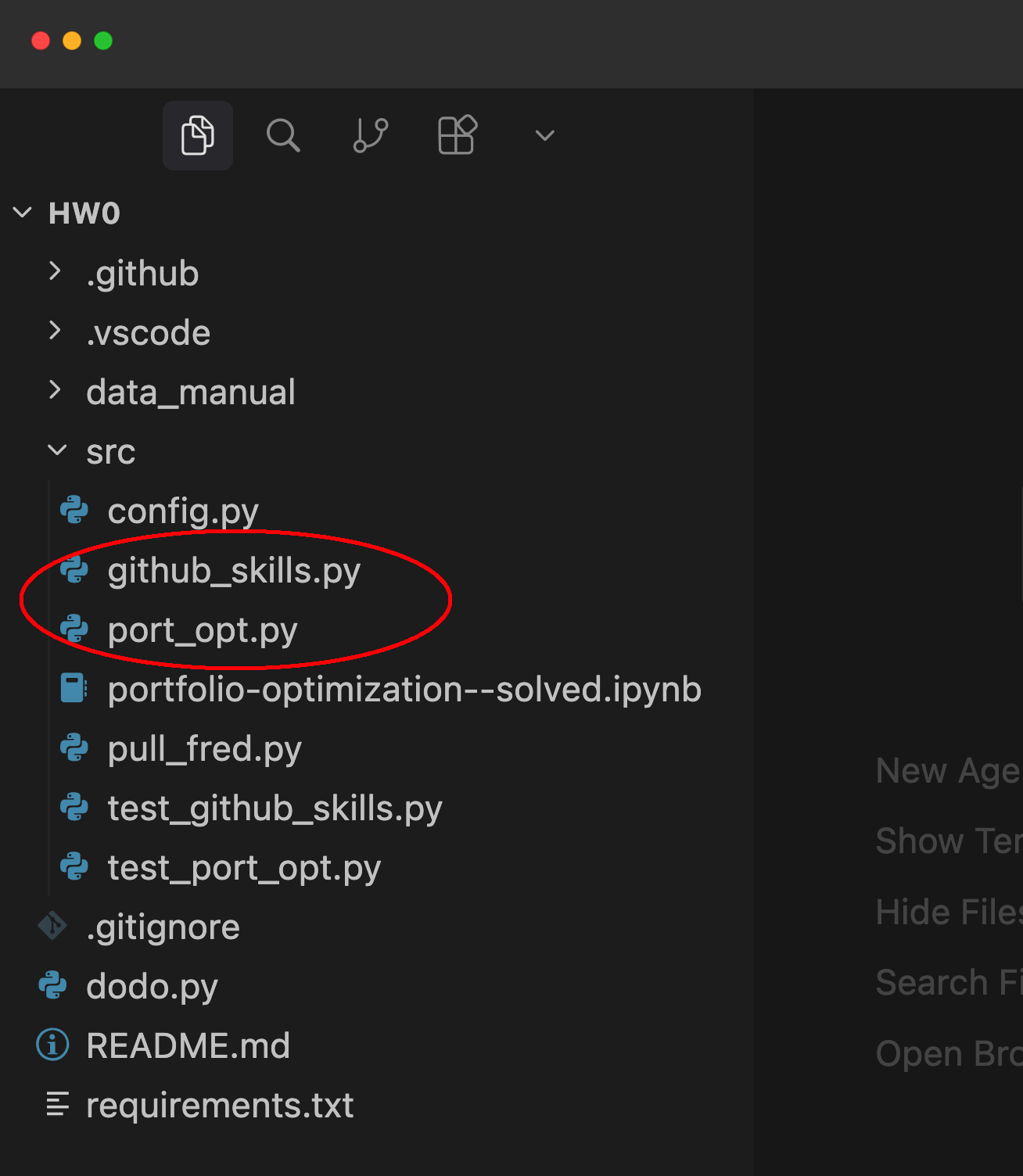This screenshot has height=1176, width=1023.
Task: Click the Python icon beside config.py
Action: click(74, 511)
